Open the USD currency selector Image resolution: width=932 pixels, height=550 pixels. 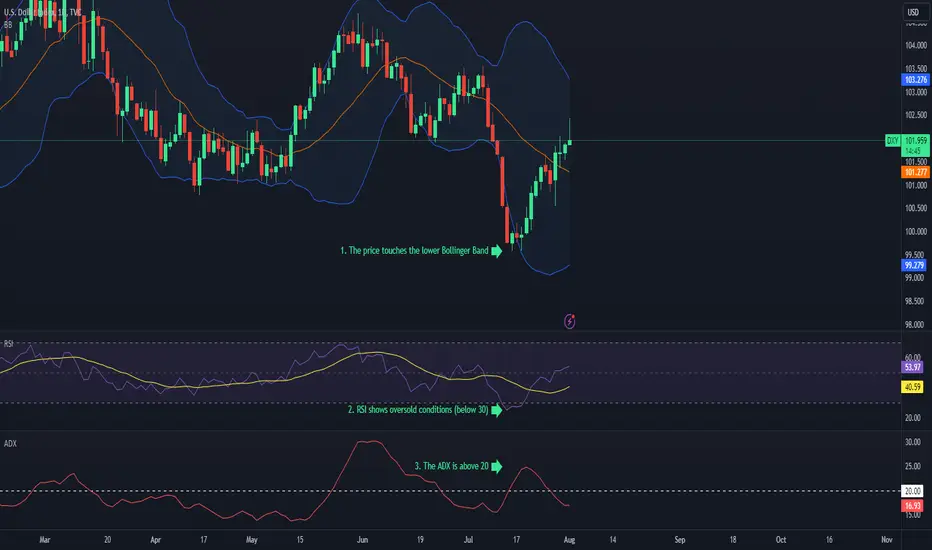[x=913, y=12]
